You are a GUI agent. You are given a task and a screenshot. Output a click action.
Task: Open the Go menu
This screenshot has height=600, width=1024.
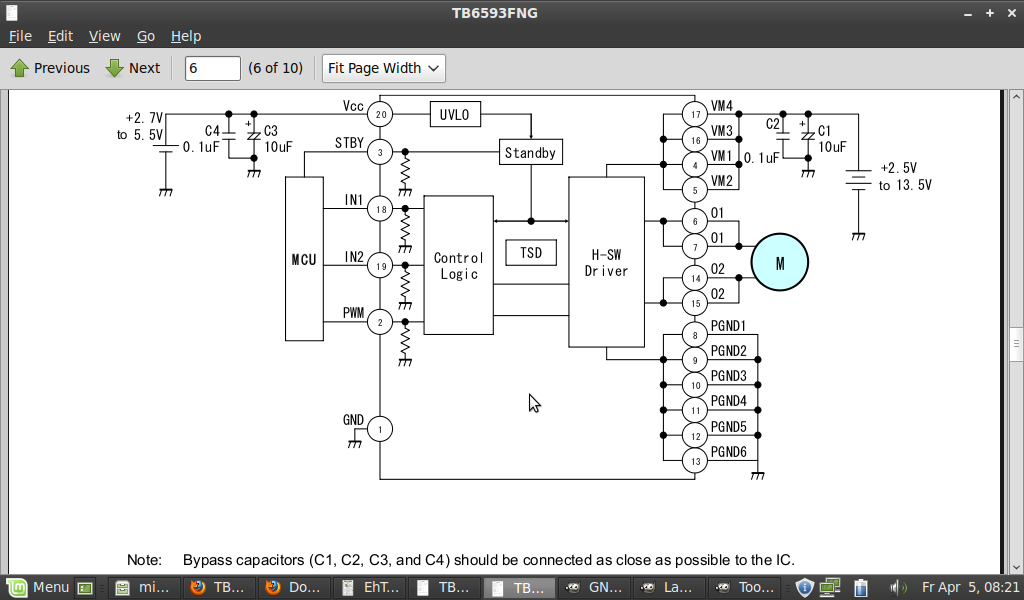(146, 36)
